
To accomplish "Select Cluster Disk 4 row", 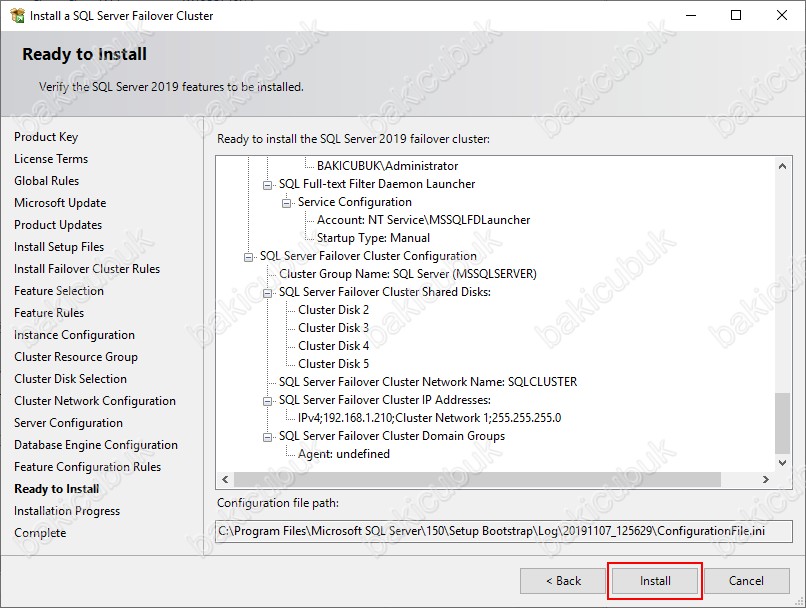I will 333,346.
